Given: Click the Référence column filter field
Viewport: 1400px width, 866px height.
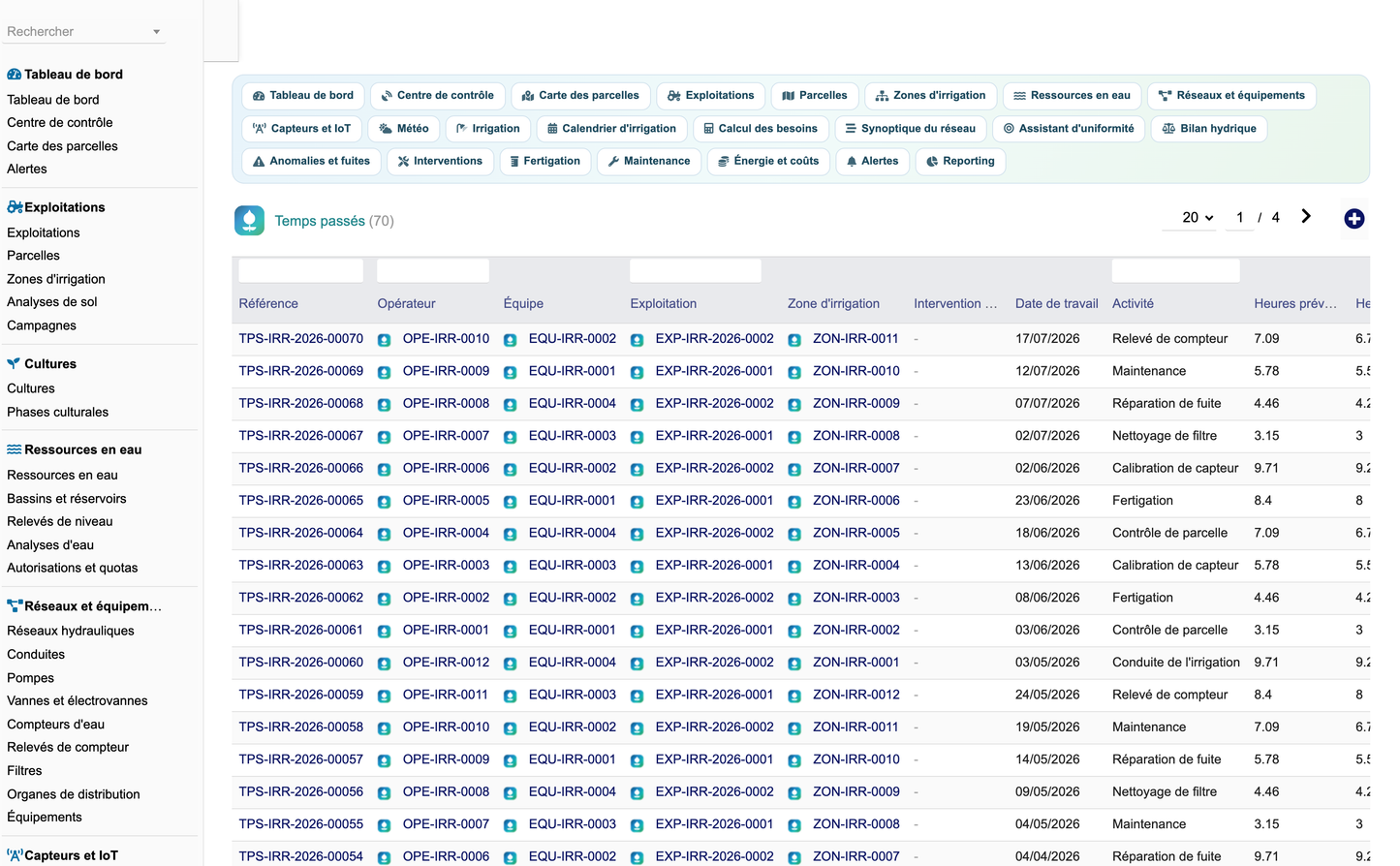Looking at the screenshot, I should tap(301, 270).
